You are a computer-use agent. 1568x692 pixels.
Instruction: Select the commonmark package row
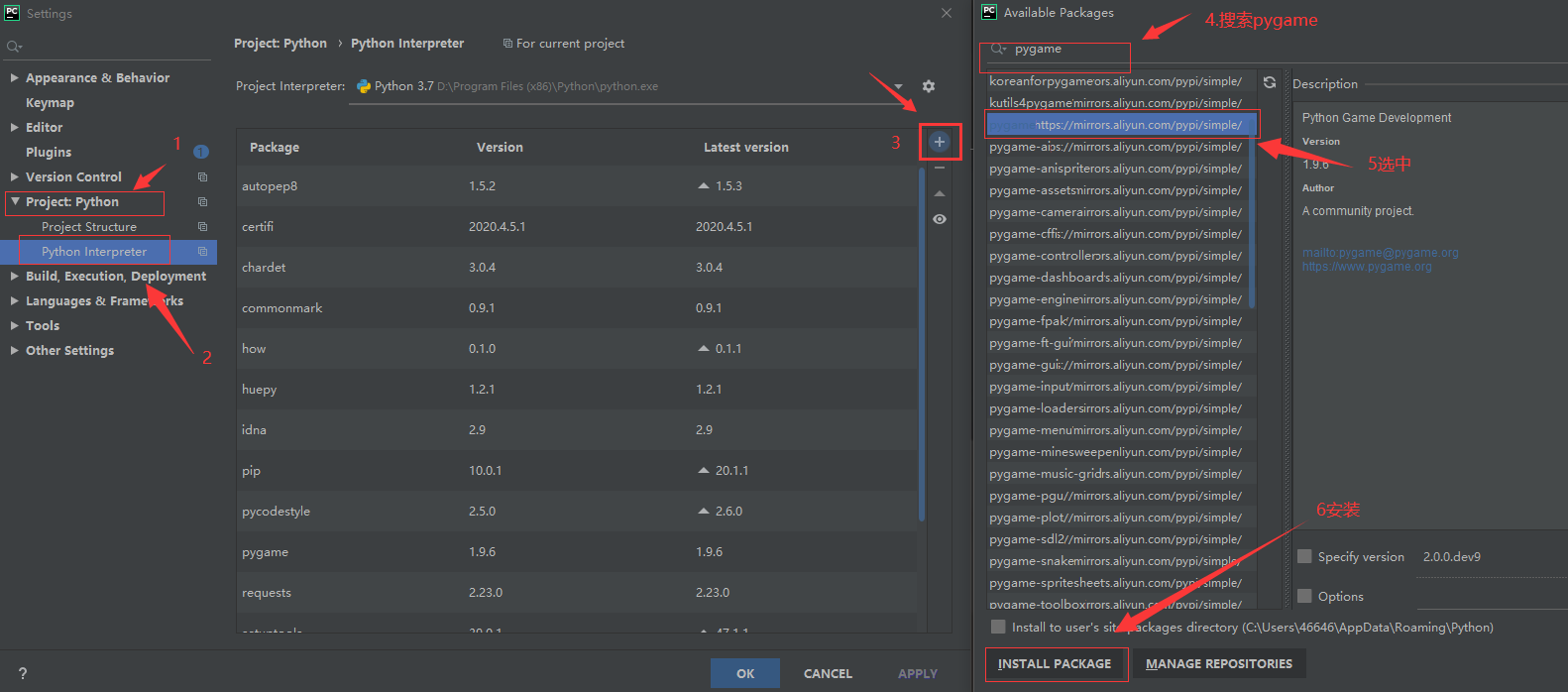pyautogui.click(x=577, y=308)
